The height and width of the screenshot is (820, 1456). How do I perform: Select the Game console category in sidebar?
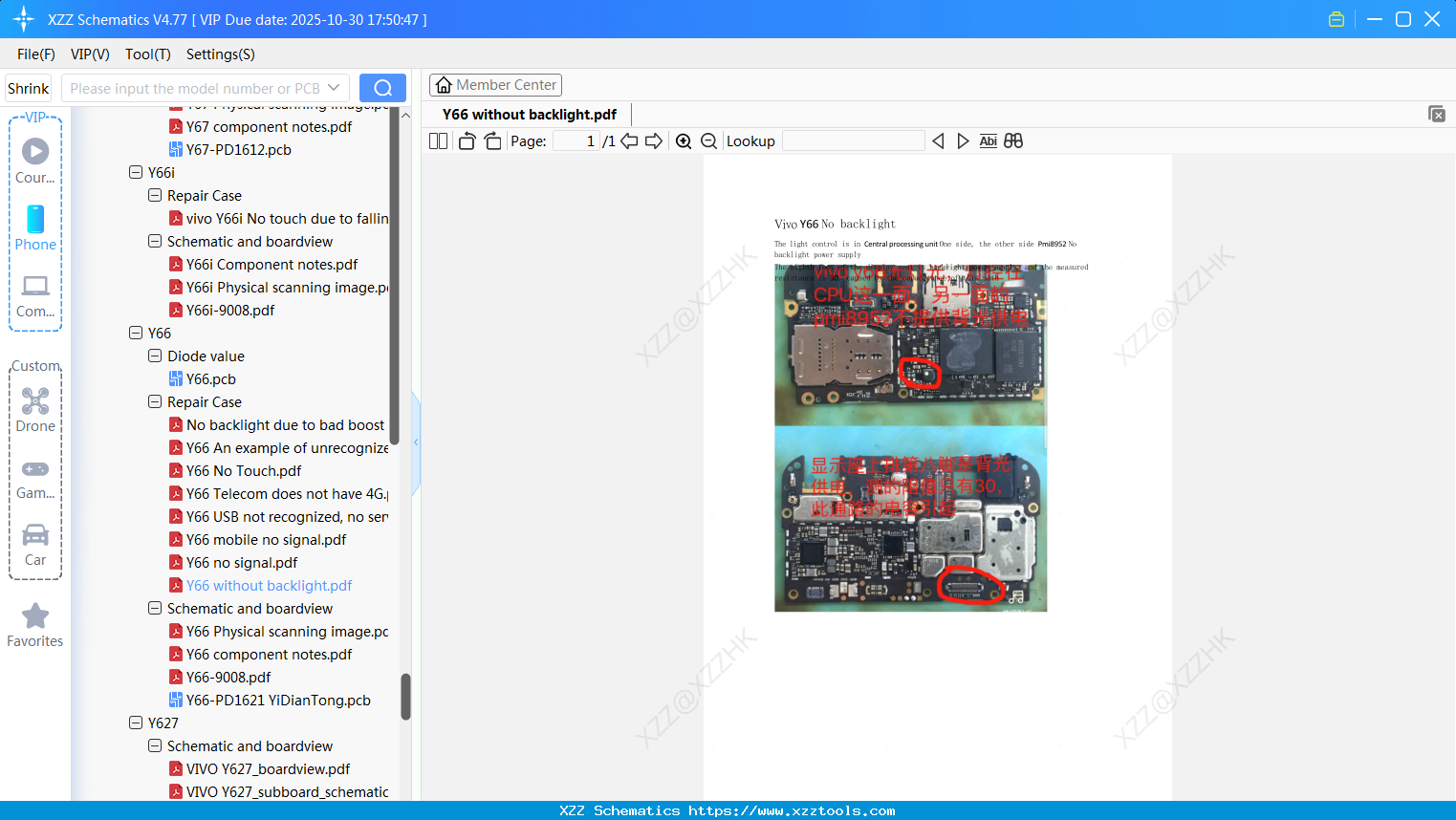35,478
